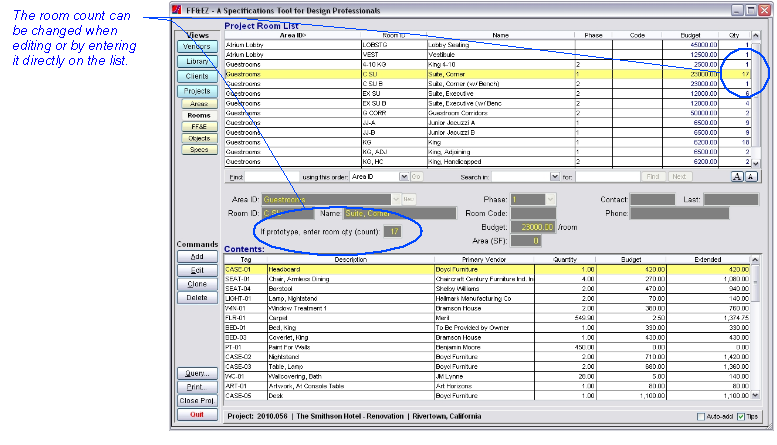The height and width of the screenshot is (445, 777).
Task: Click the Print... button
Action: [197, 387]
